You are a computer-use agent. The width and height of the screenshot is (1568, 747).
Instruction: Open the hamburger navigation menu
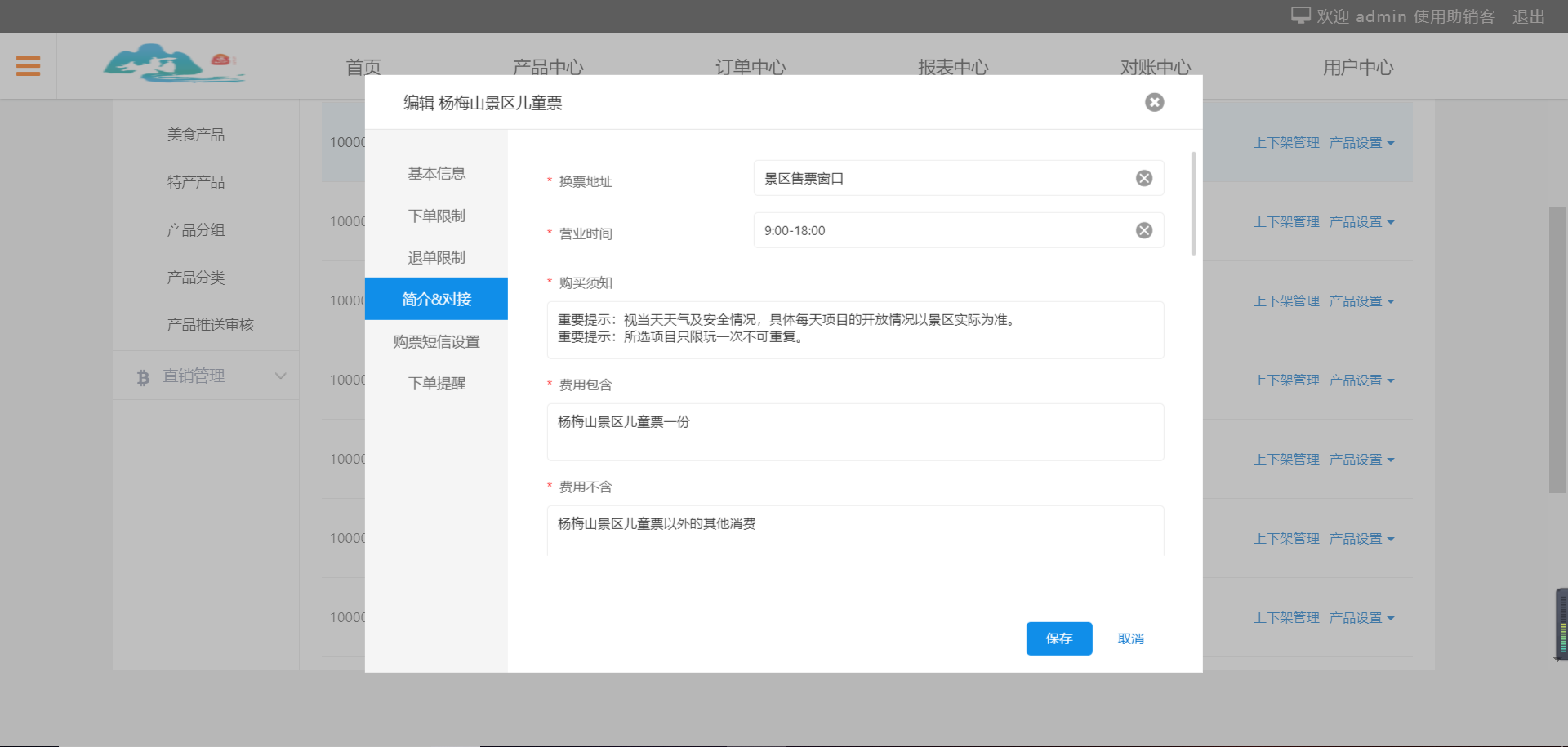pyautogui.click(x=28, y=65)
